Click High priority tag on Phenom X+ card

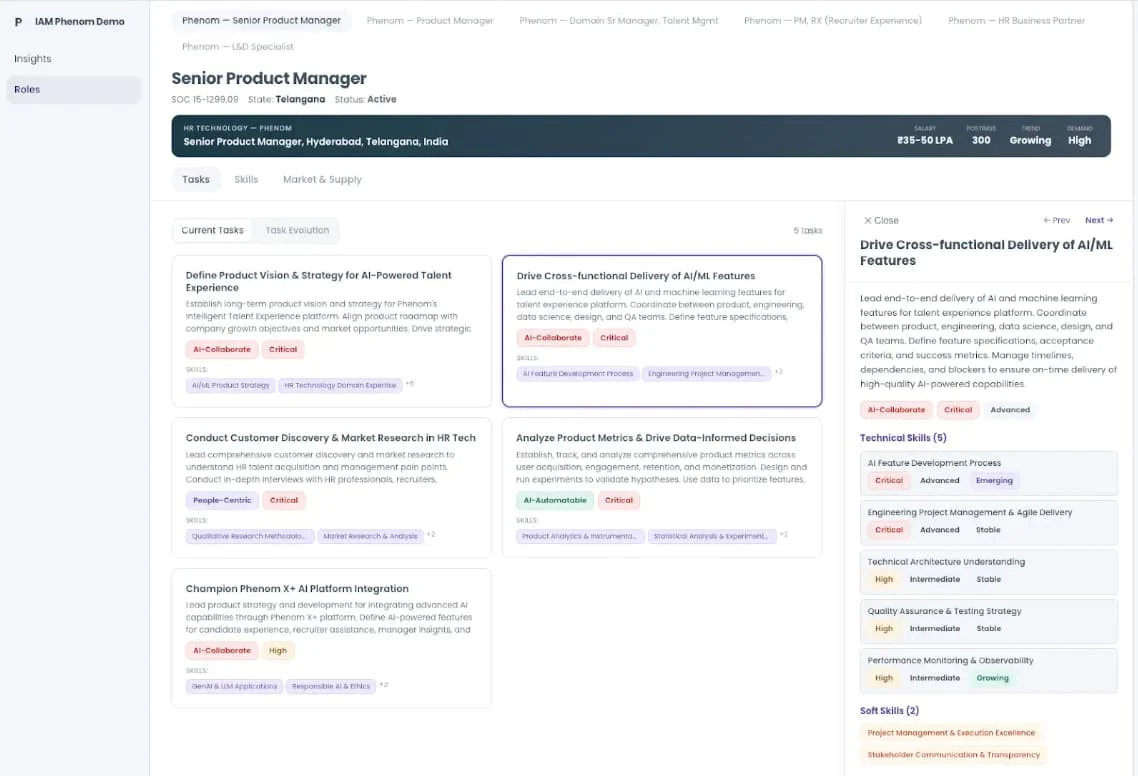[278, 651]
